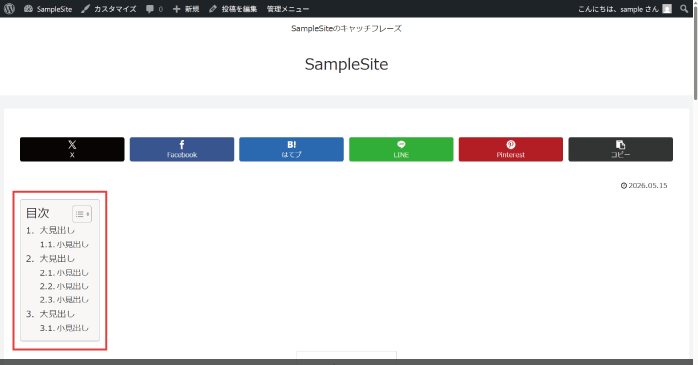The image size is (698, 365).
Task: Click the 2026.05.15 post date
Action: tap(644, 186)
